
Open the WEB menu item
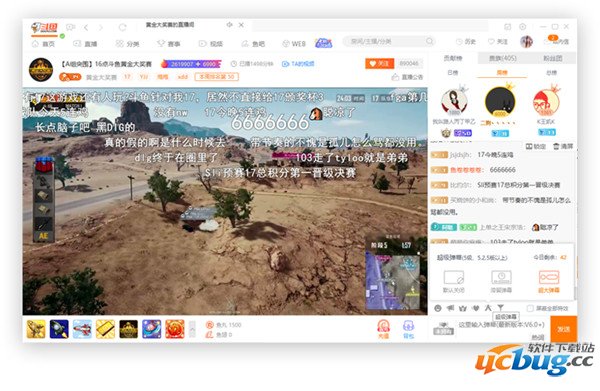[294, 44]
